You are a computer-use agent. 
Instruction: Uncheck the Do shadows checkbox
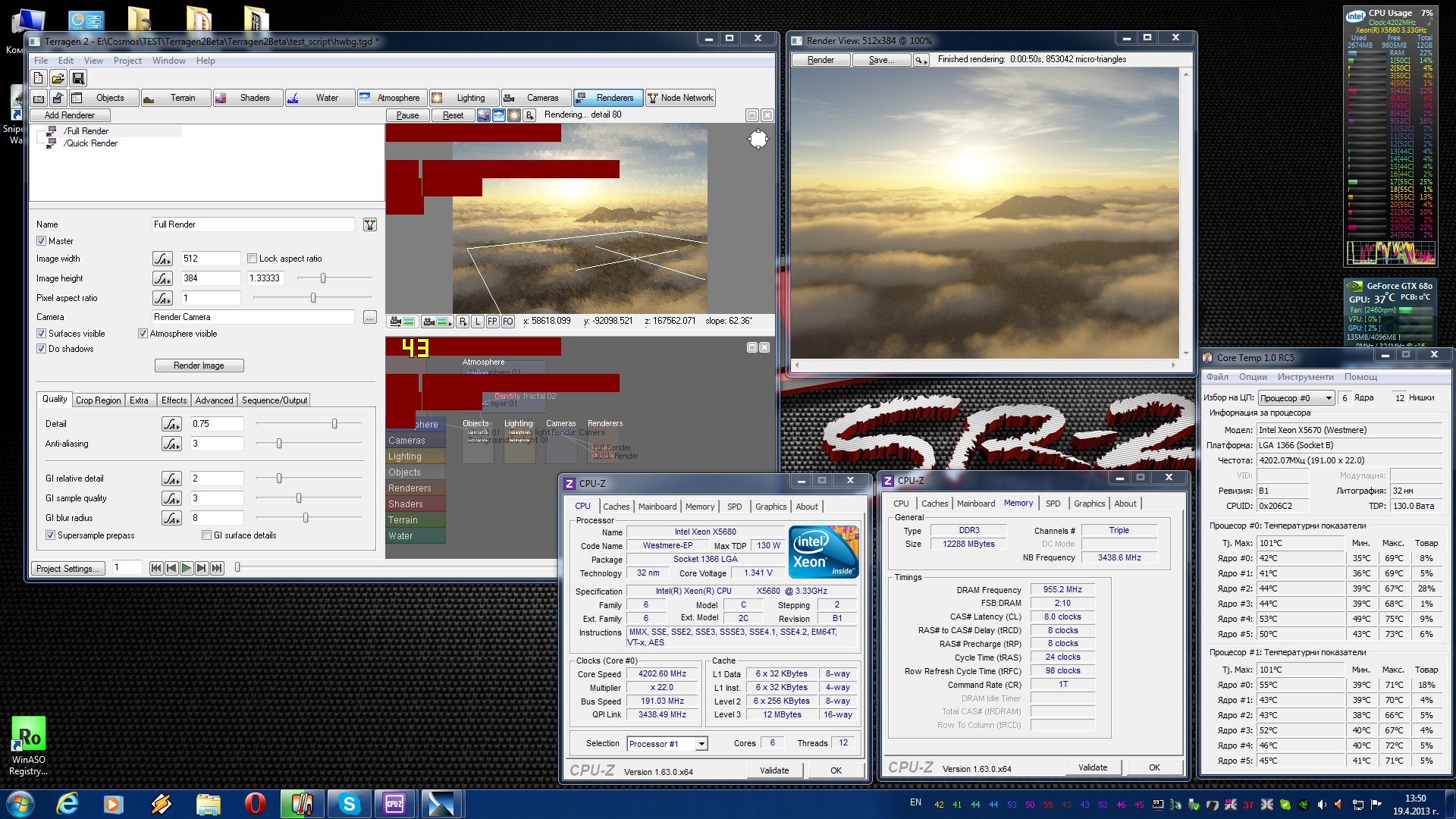(42, 349)
